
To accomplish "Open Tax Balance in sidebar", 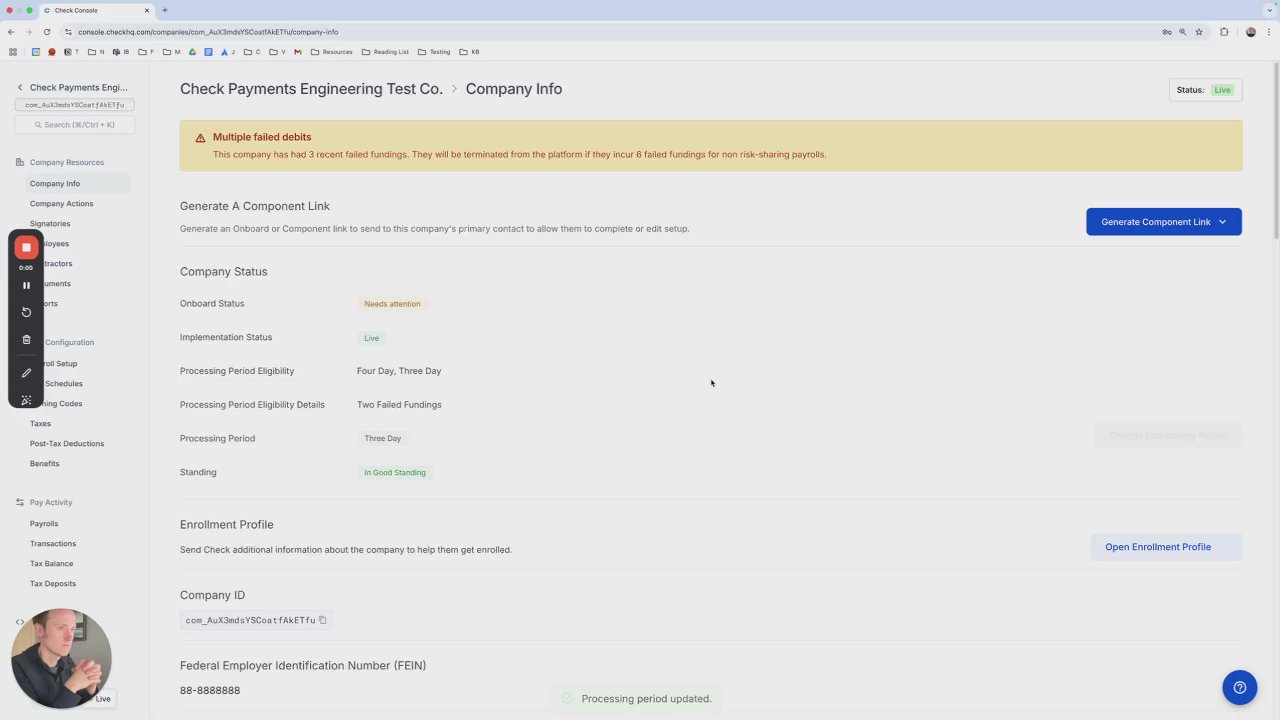I will pyautogui.click(x=52, y=564).
